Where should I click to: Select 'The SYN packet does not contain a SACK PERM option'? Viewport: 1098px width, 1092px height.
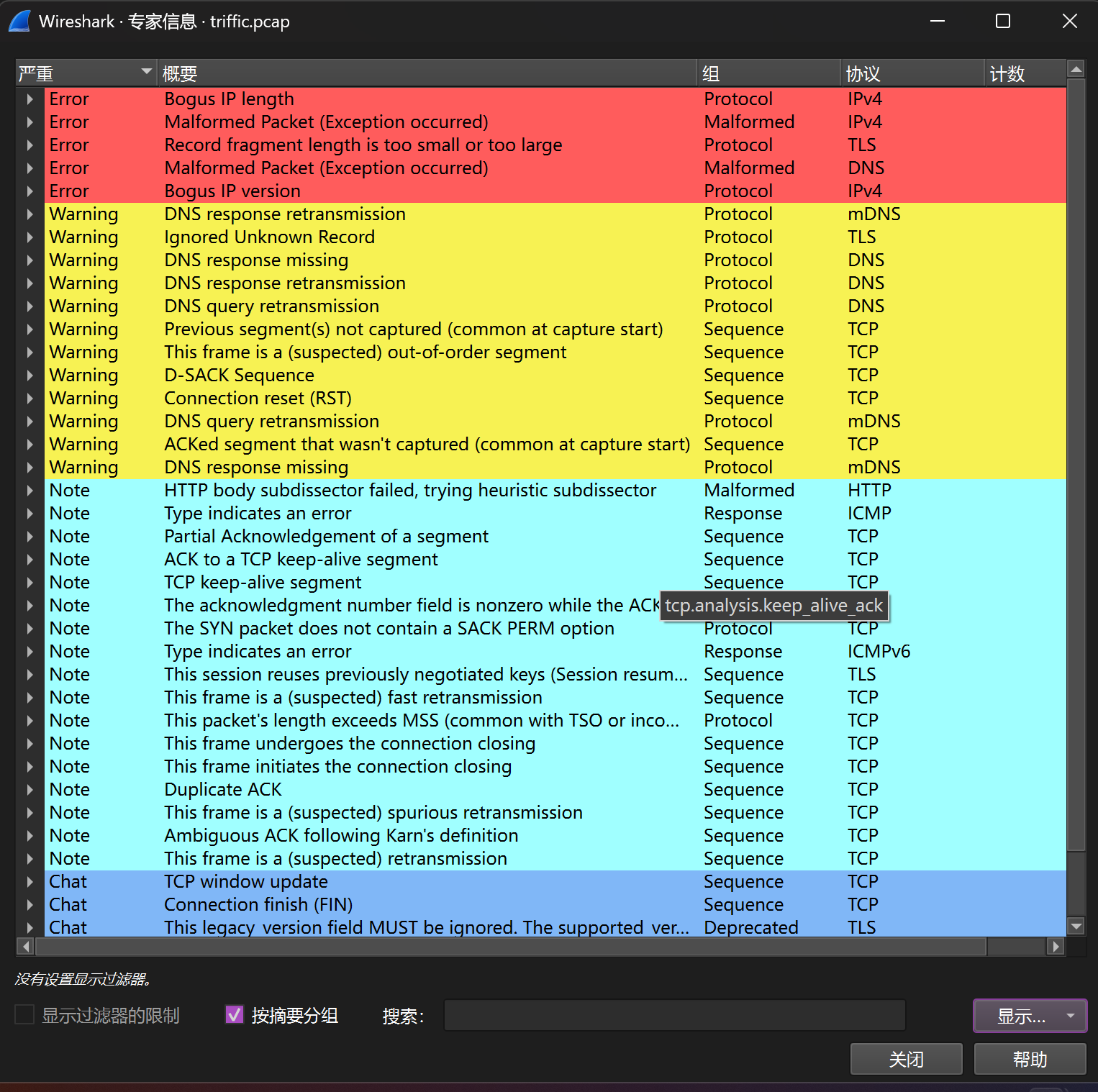click(389, 629)
